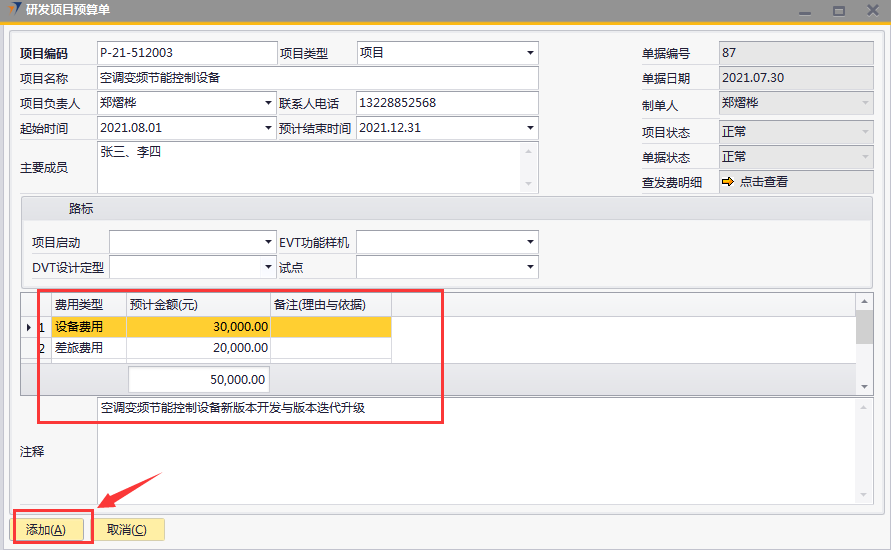Edit the 项目名称 text field
The image size is (891, 550).
pyautogui.click(x=317, y=78)
